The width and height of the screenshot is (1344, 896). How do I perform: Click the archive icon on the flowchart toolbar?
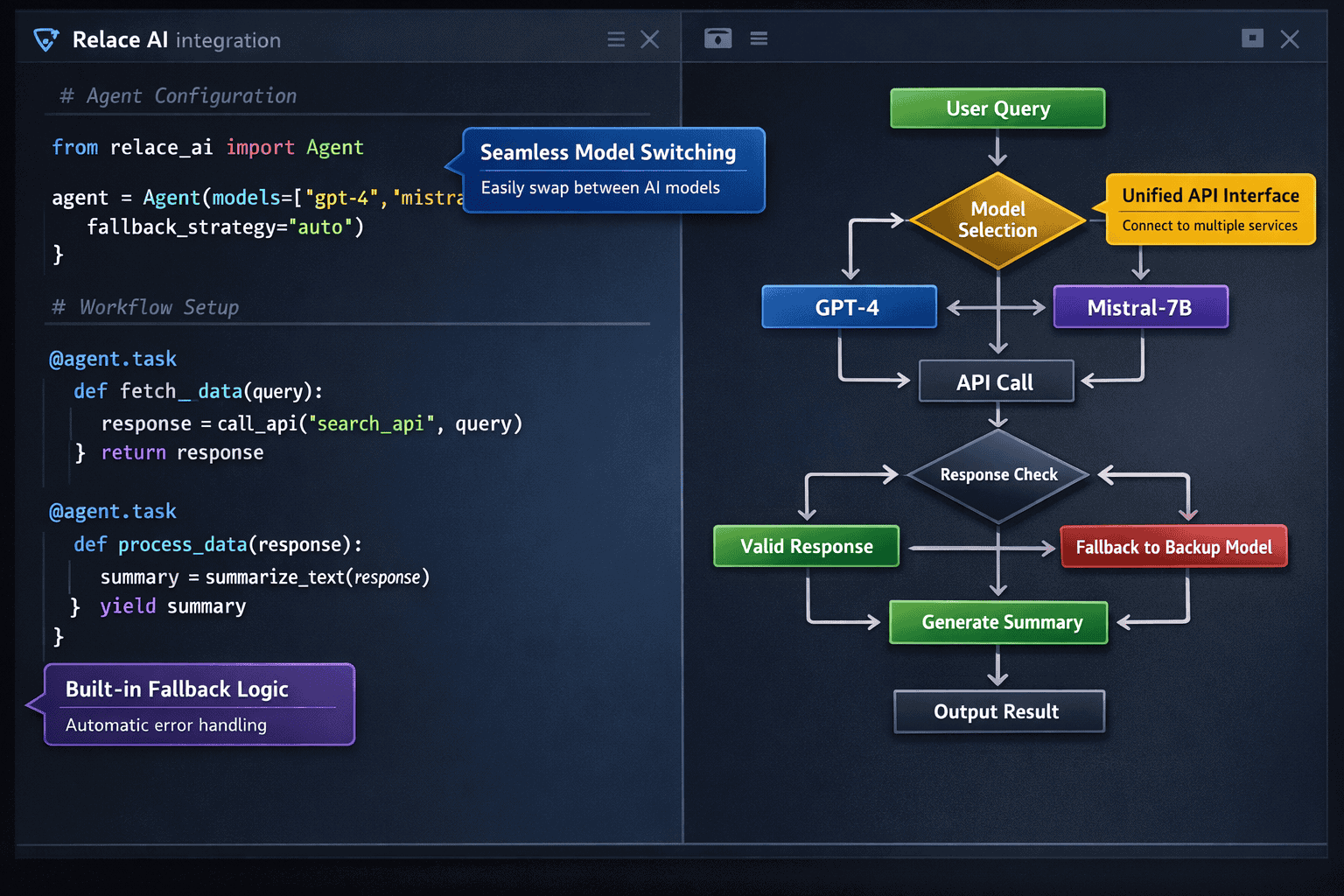717,38
